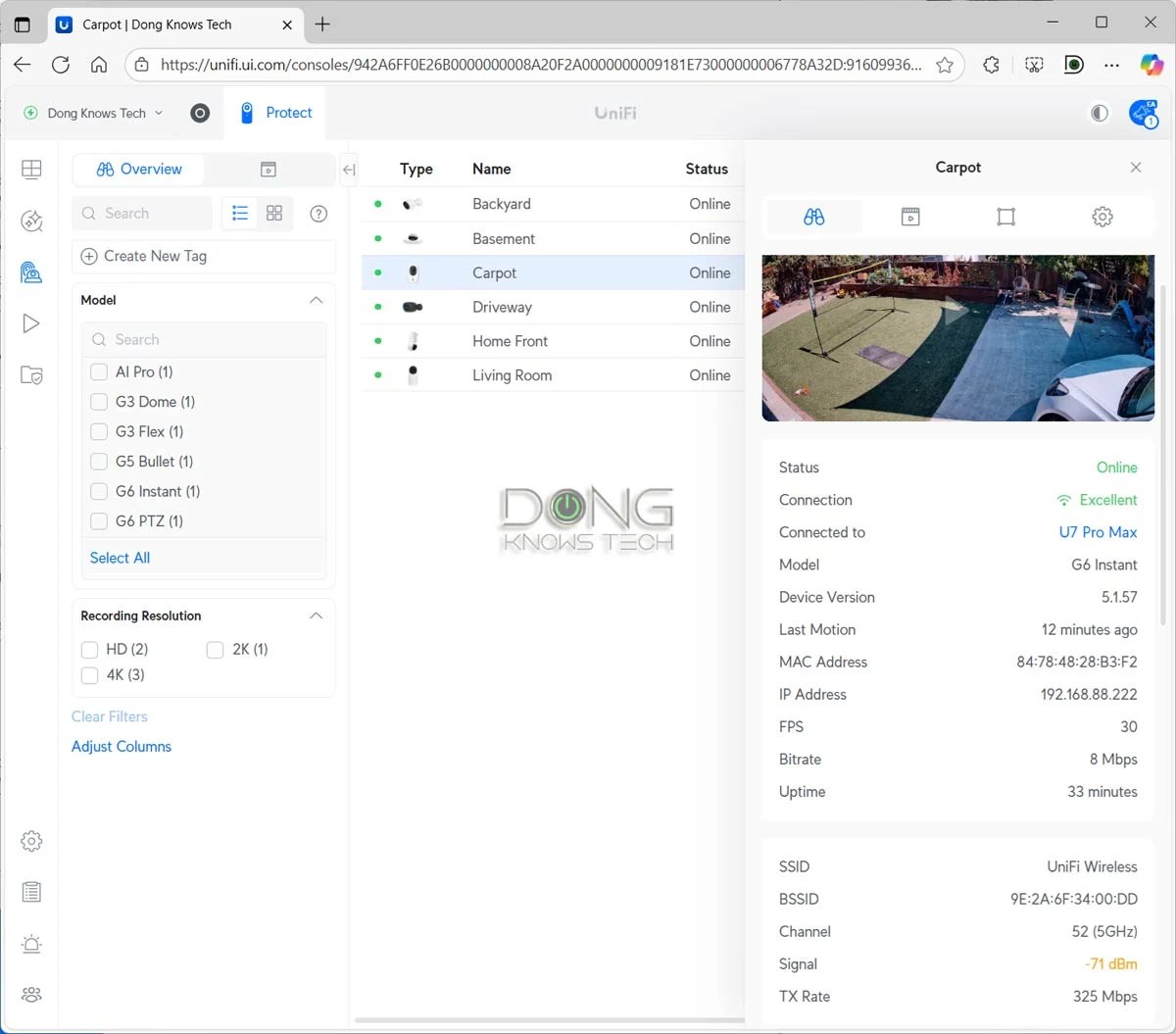Screen dimensions: 1176x1034
Task: Open Carpot panel zones tab
Action: pyautogui.click(x=1005, y=217)
